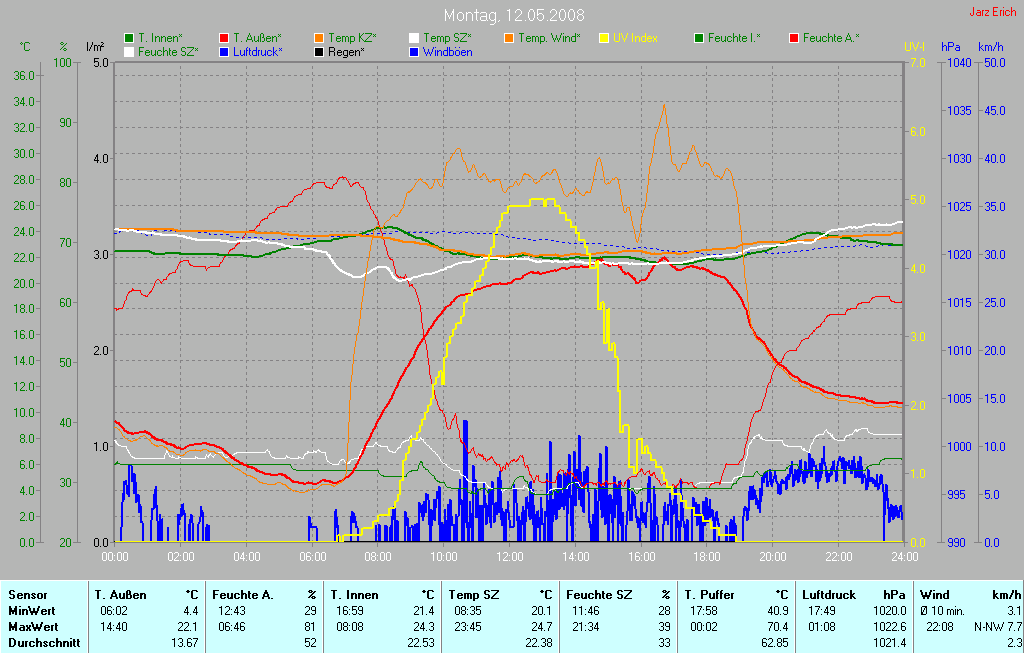
Task: Click the blue Windböen legend swatch
Action: tap(413, 52)
